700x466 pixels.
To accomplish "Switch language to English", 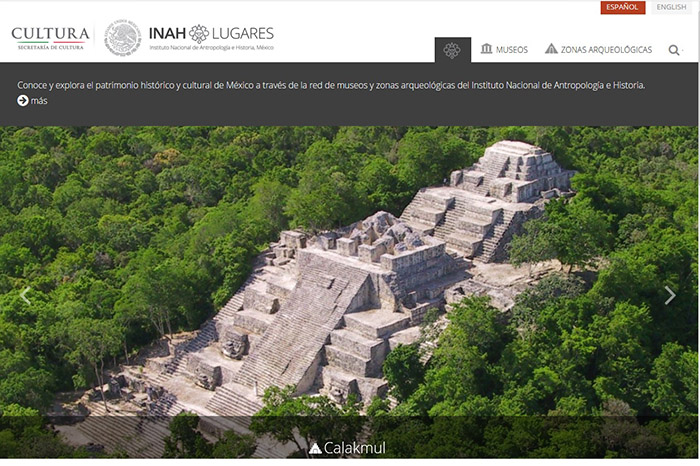I will click(x=671, y=7).
